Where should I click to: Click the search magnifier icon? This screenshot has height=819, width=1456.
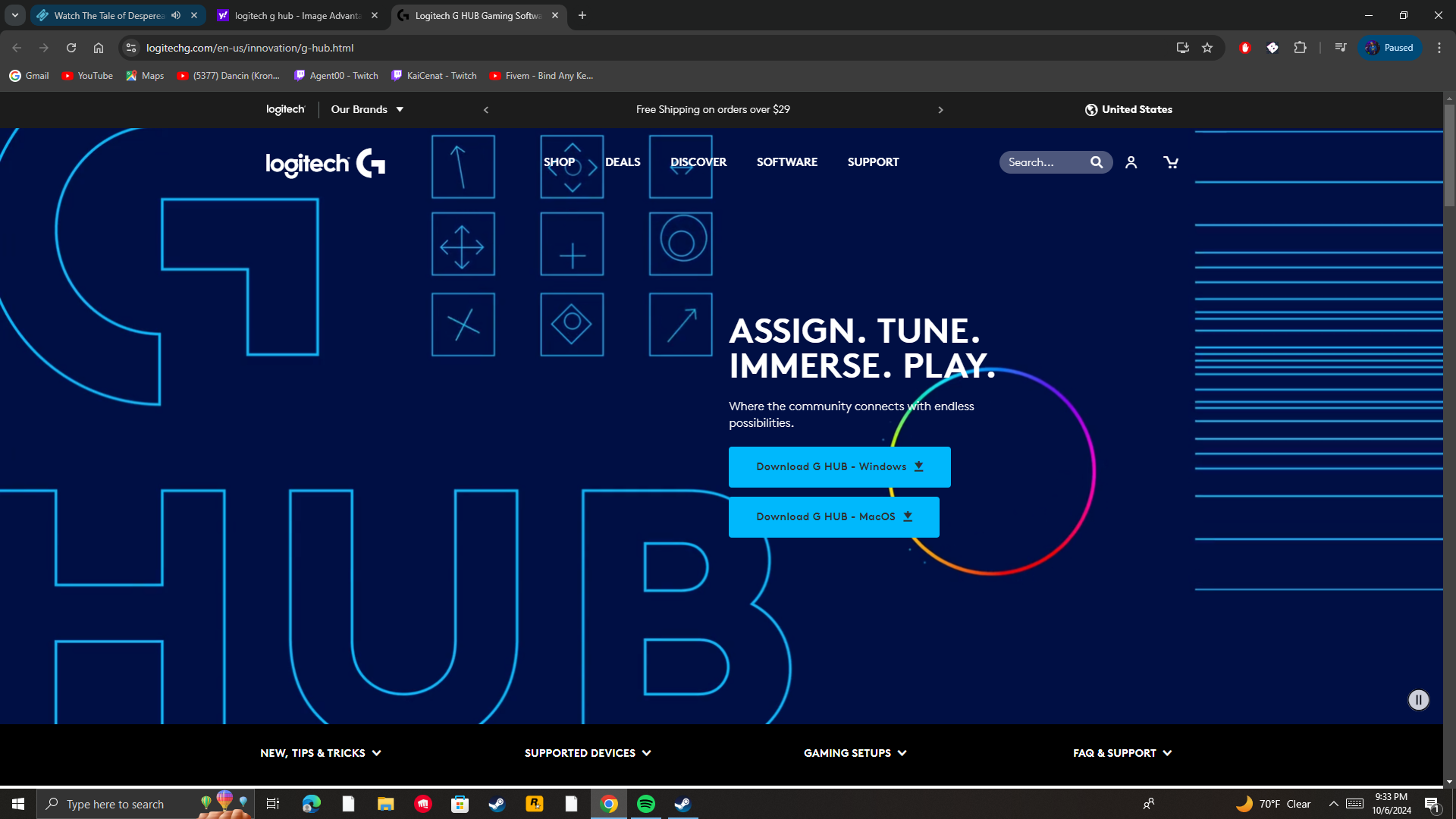[1097, 162]
